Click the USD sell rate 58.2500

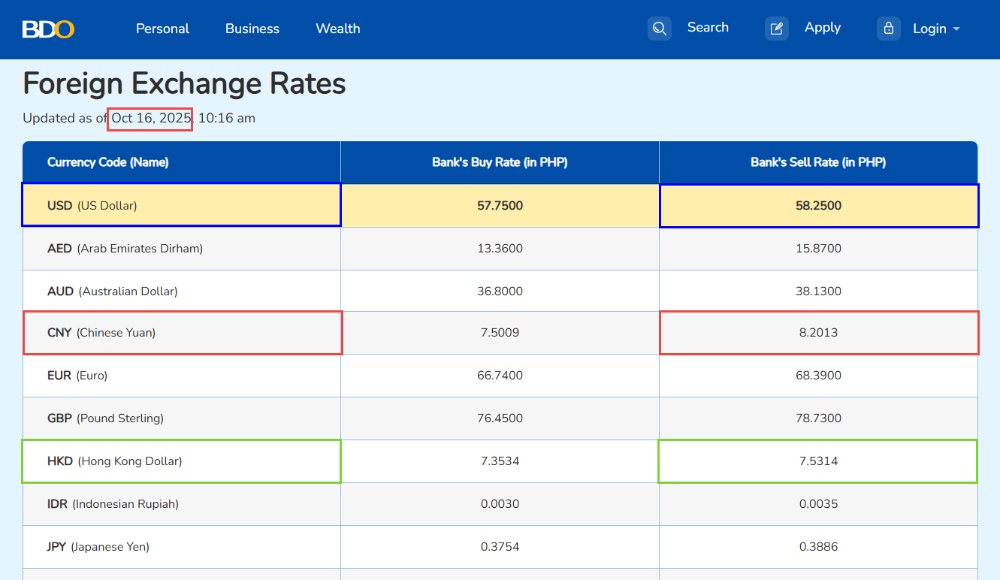(x=818, y=206)
